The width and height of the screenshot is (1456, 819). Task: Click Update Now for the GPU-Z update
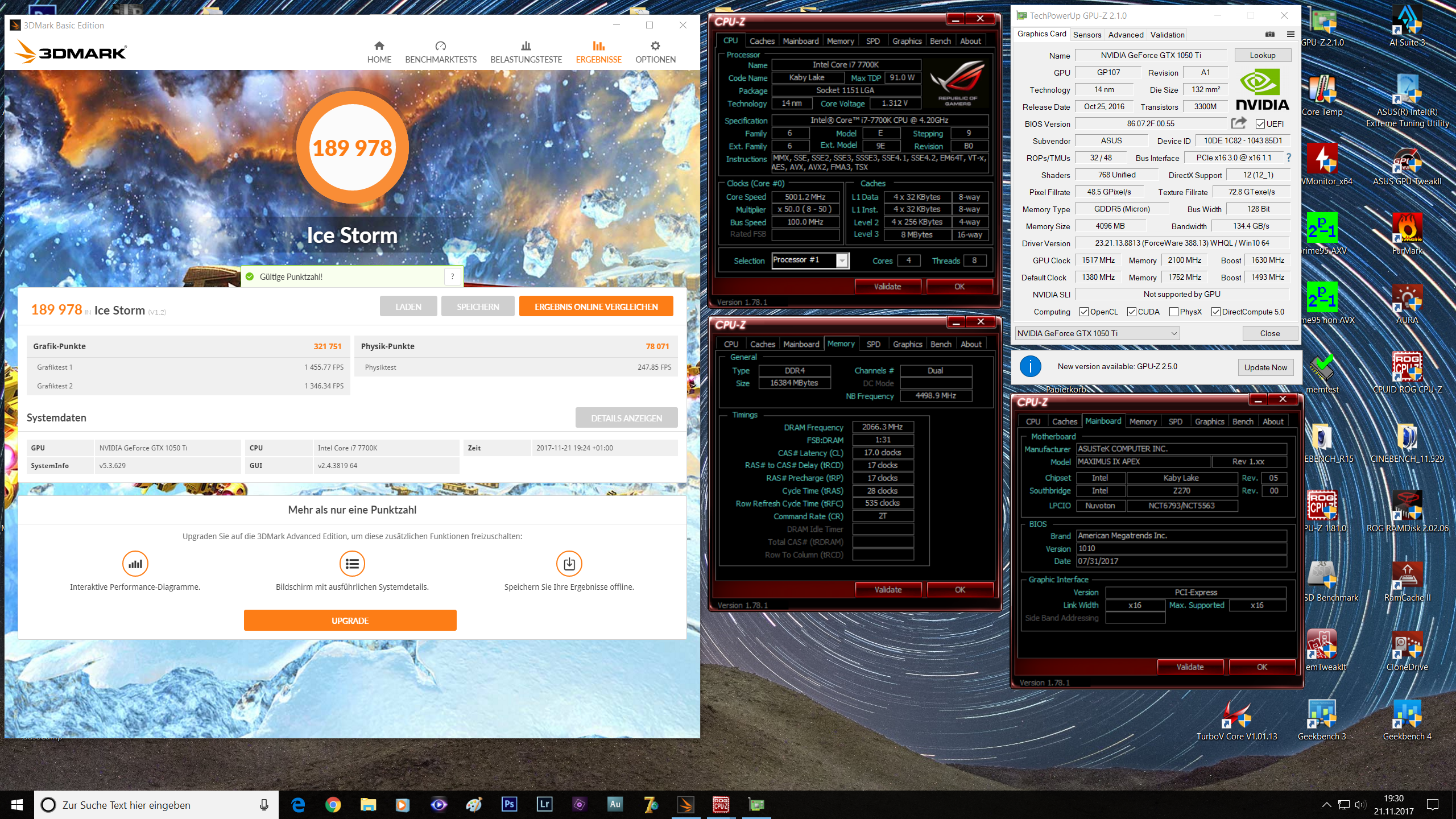point(1265,367)
